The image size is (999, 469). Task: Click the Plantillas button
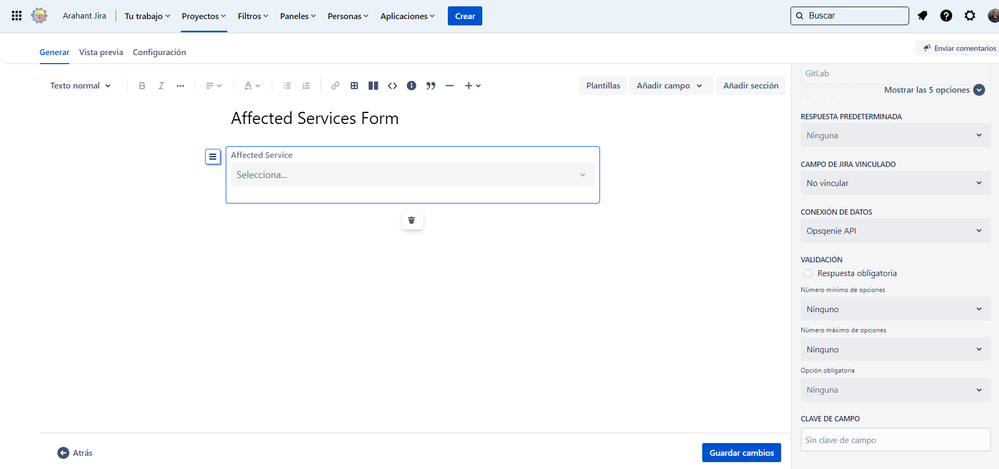click(603, 85)
